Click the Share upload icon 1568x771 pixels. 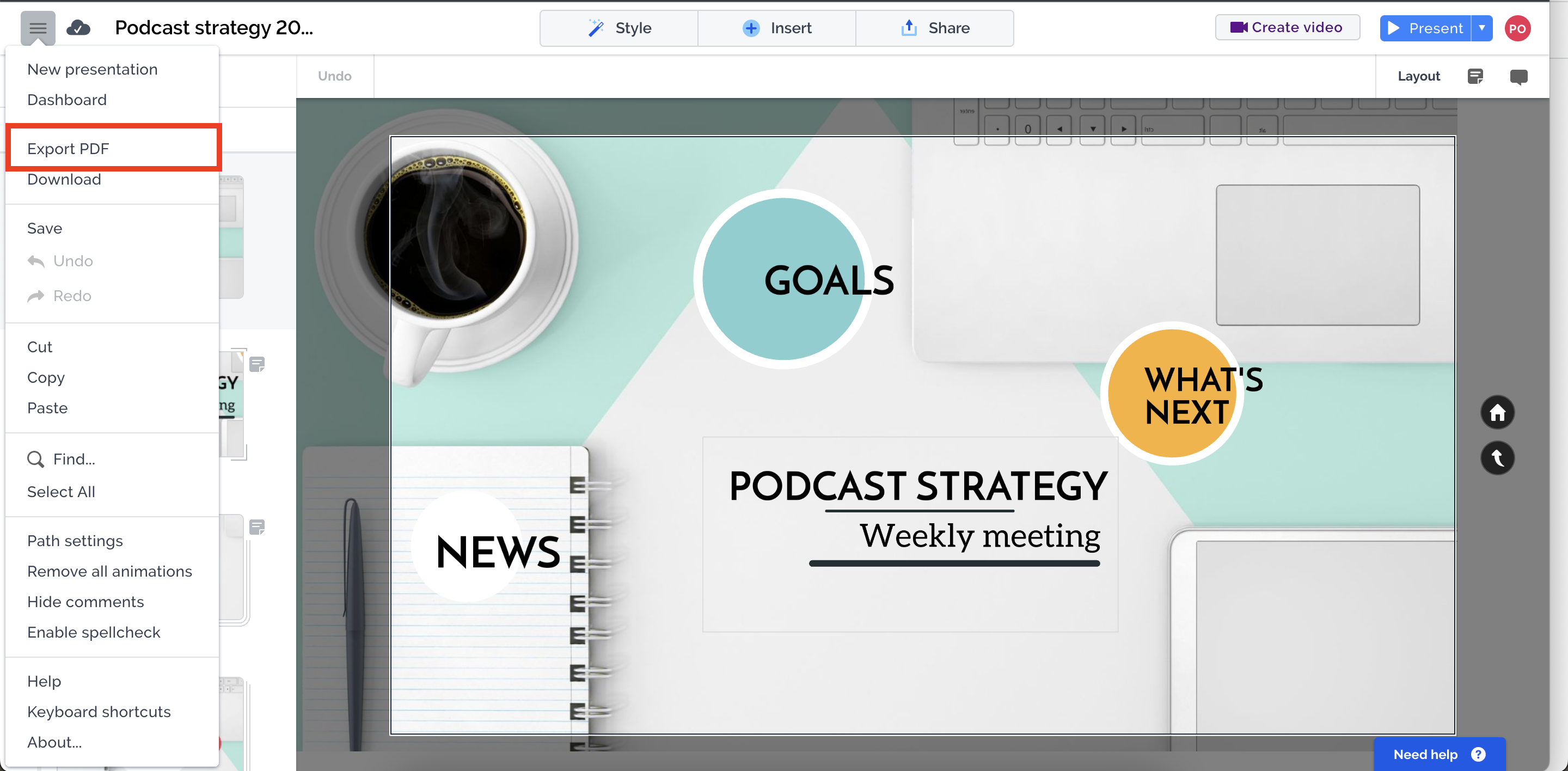[x=908, y=27]
